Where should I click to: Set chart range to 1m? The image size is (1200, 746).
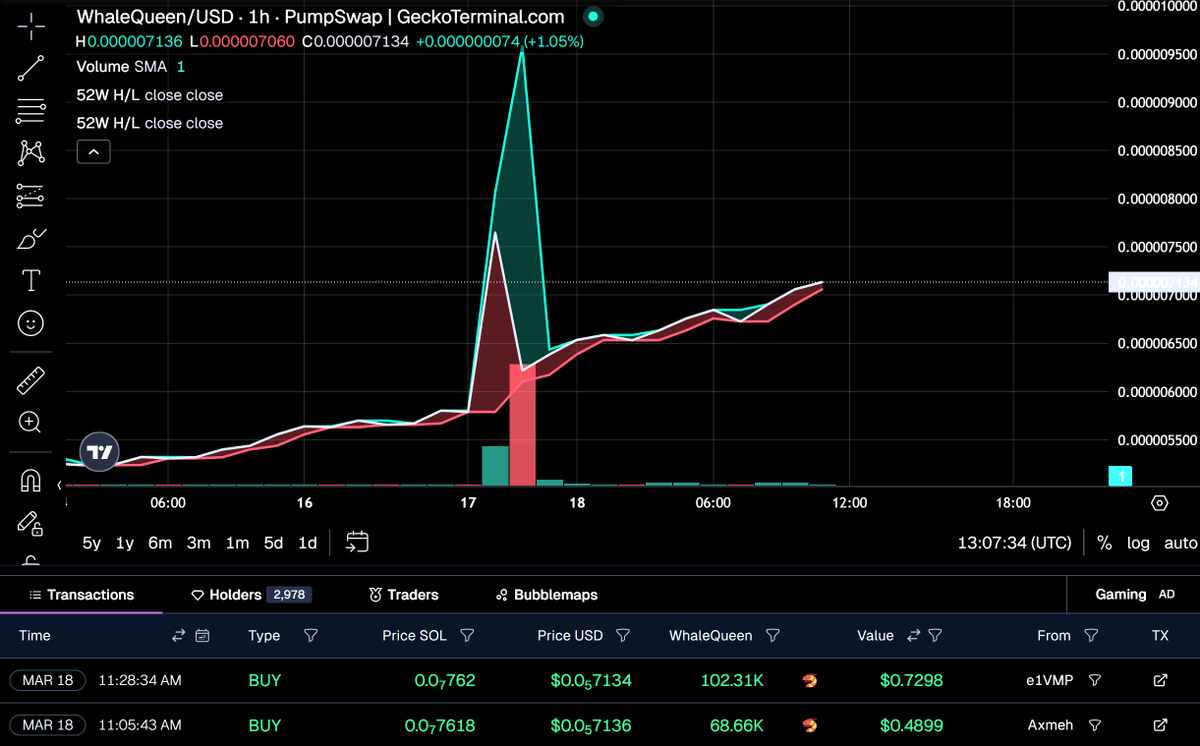[237, 543]
